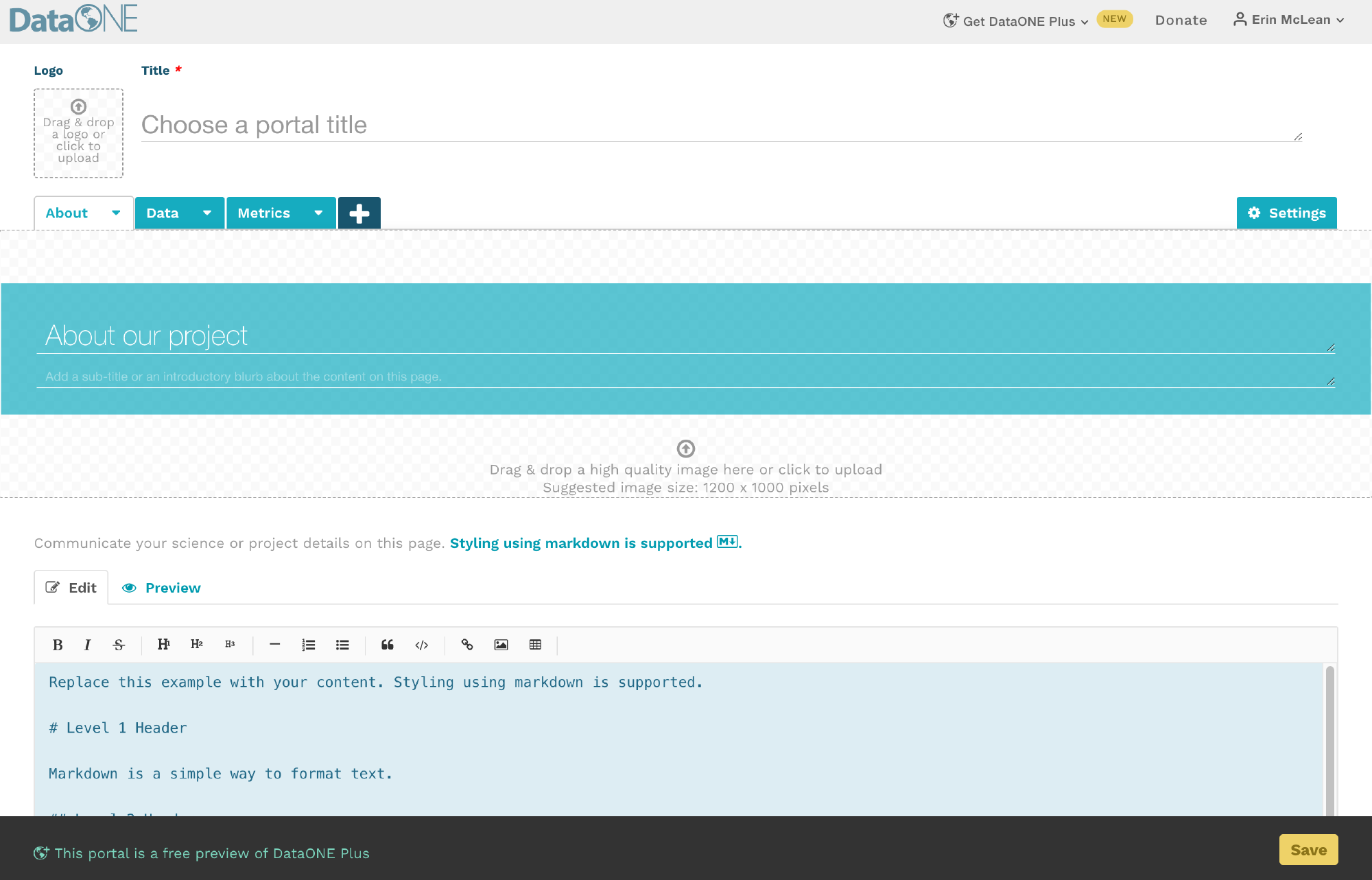1372x880 pixels.
Task: Insert a level 1 heading
Action: click(x=163, y=645)
